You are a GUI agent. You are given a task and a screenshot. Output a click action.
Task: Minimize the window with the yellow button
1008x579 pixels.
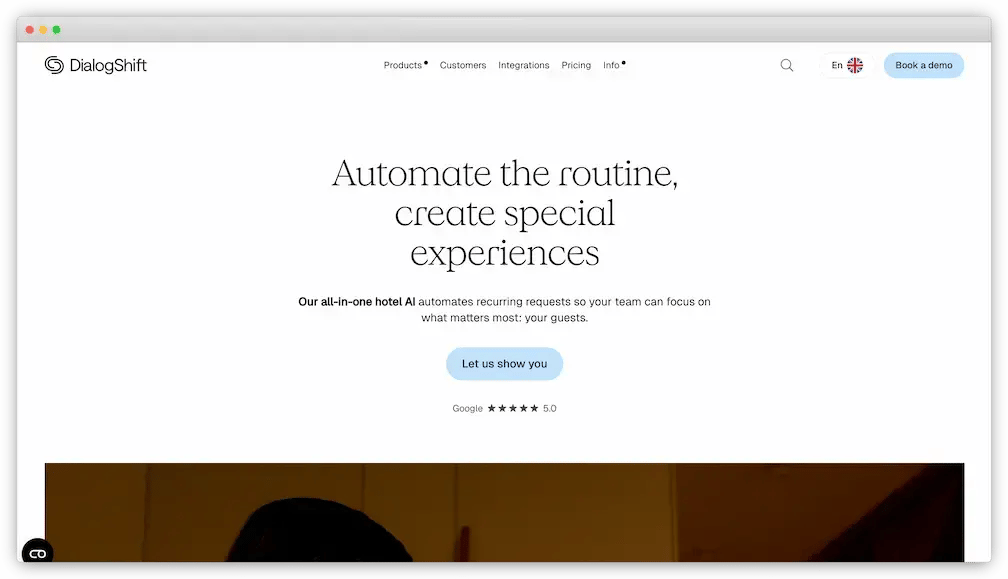click(43, 30)
